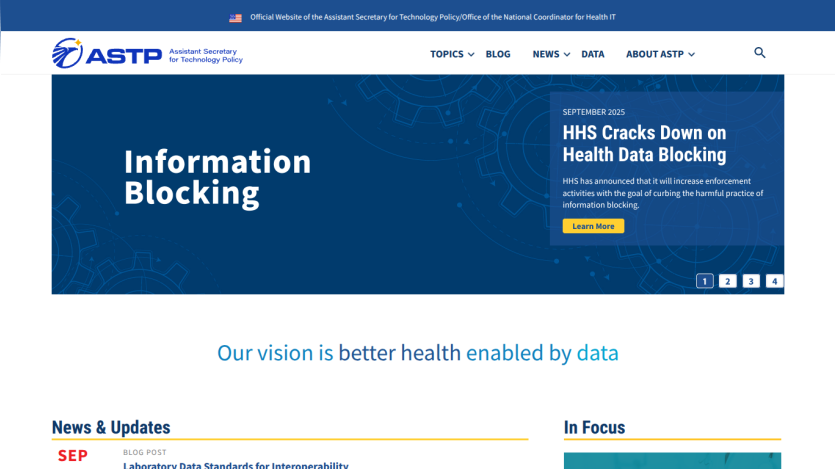The width and height of the screenshot is (835, 469).
Task: Expand the About ASTP chevron
Action: click(x=691, y=55)
